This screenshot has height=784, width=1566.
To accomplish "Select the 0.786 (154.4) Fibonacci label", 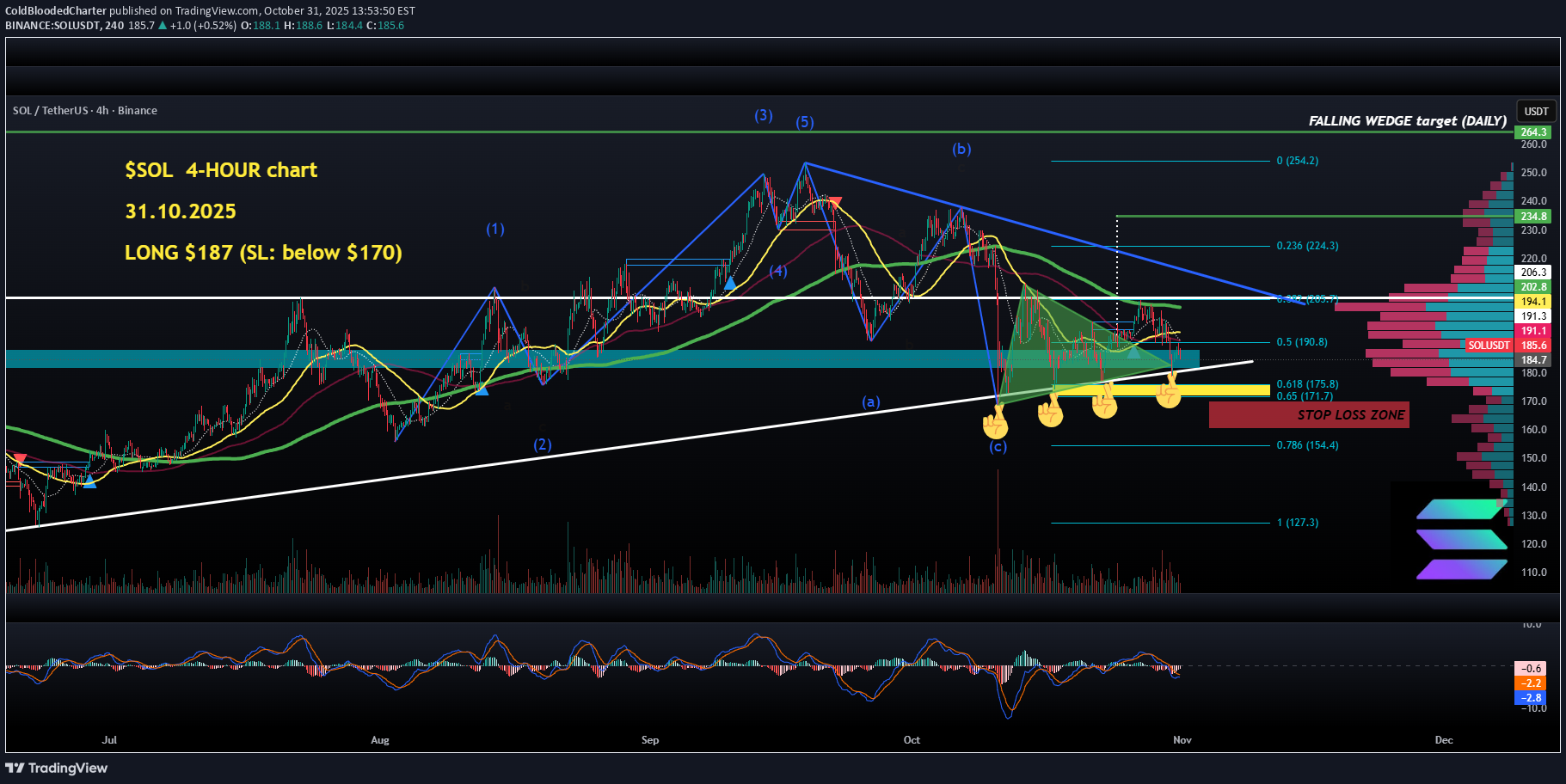I will click(1307, 445).
